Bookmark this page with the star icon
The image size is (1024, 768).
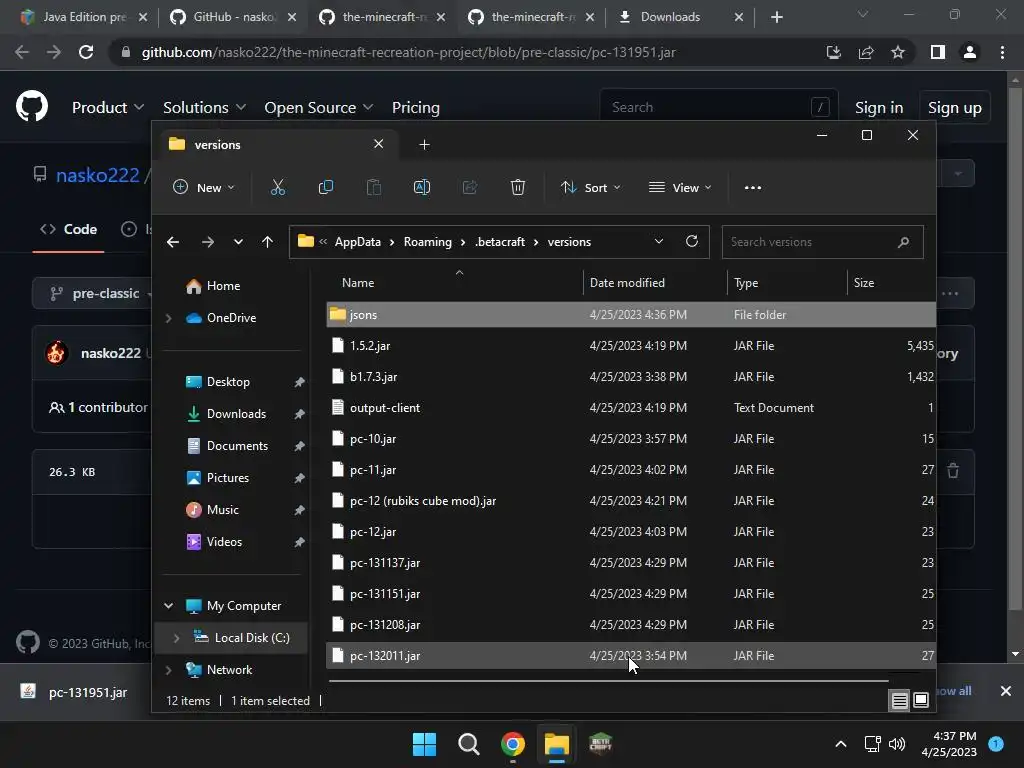(898, 52)
